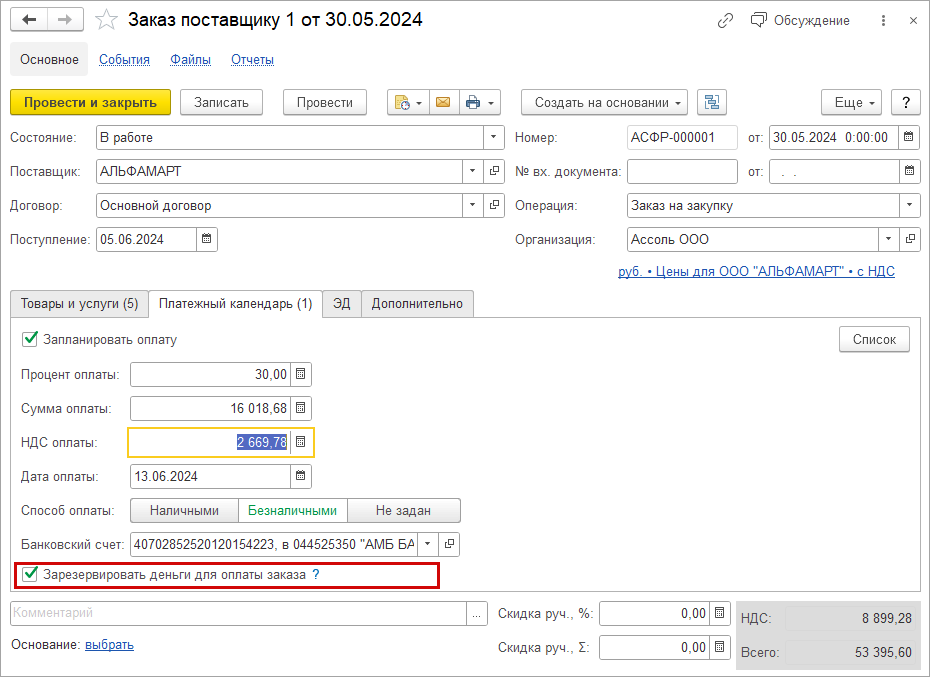930x677 pixels.
Task: Open calendar picker for Дата оплаты
Action: [x=301, y=476]
